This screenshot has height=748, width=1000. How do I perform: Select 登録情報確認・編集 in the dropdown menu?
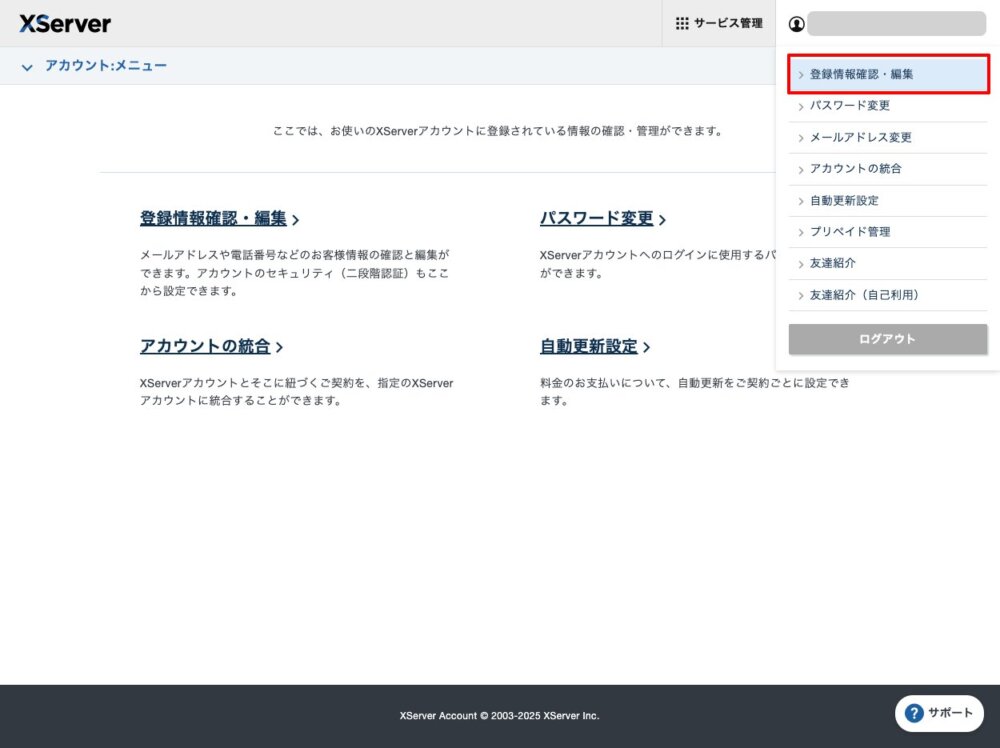tap(861, 74)
